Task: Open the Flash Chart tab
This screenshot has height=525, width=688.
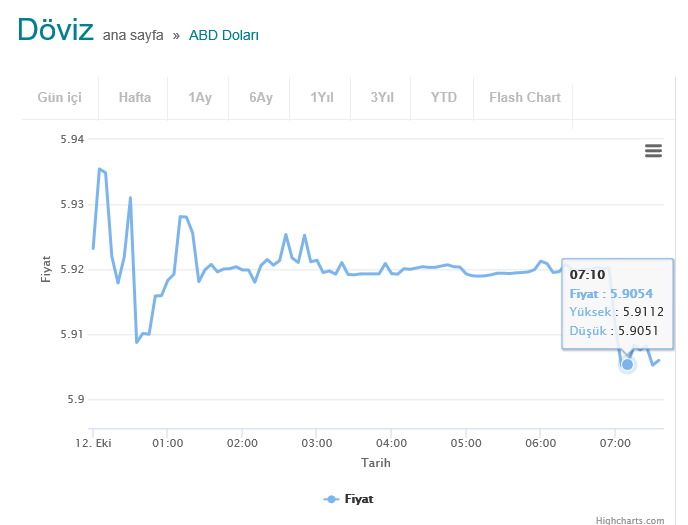Action: [x=525, y=97]
